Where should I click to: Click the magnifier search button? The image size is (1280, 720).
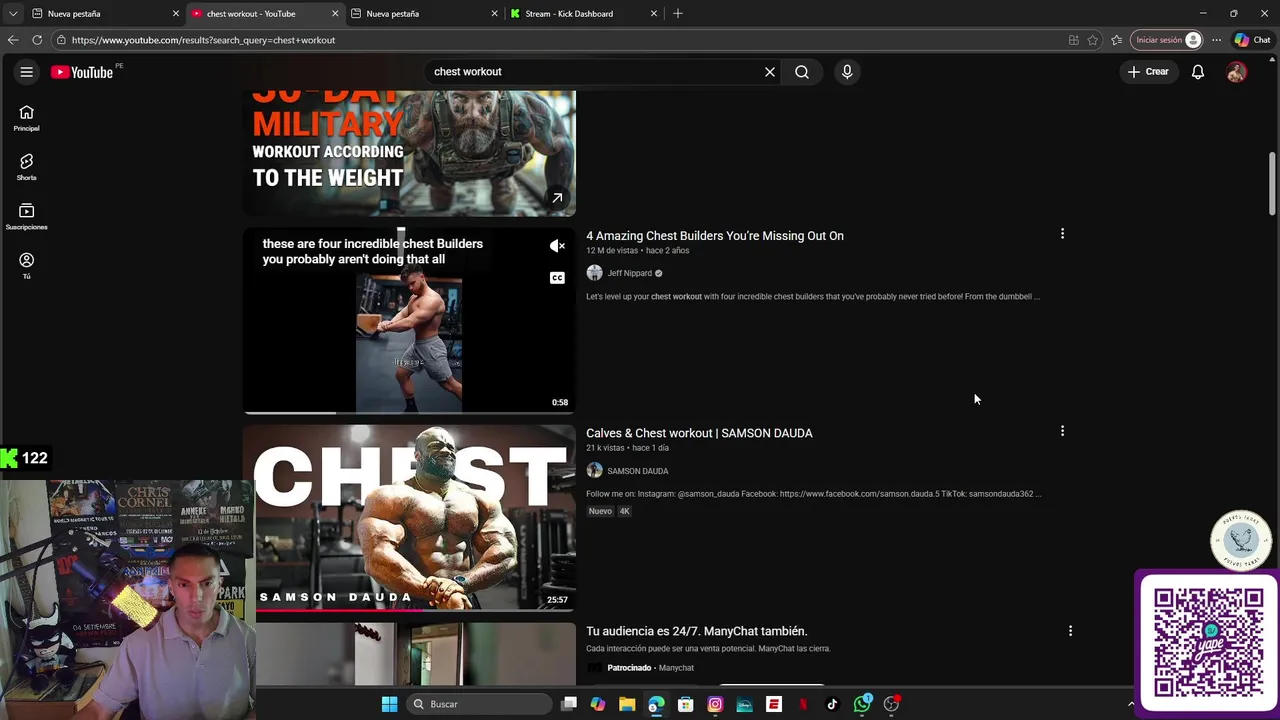(x=802, y=72)
